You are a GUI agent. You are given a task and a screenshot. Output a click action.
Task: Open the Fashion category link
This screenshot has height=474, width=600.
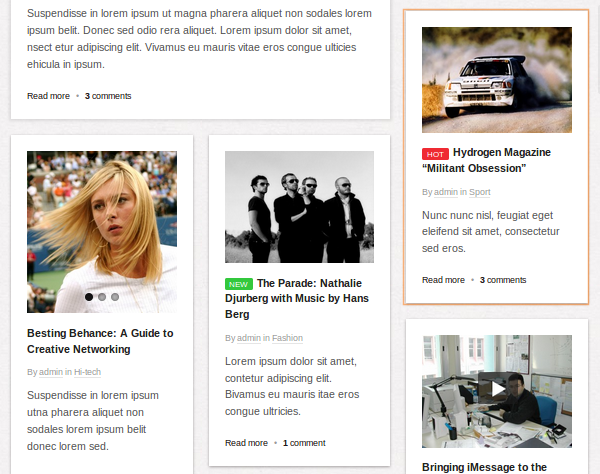[x=287, y=338]
